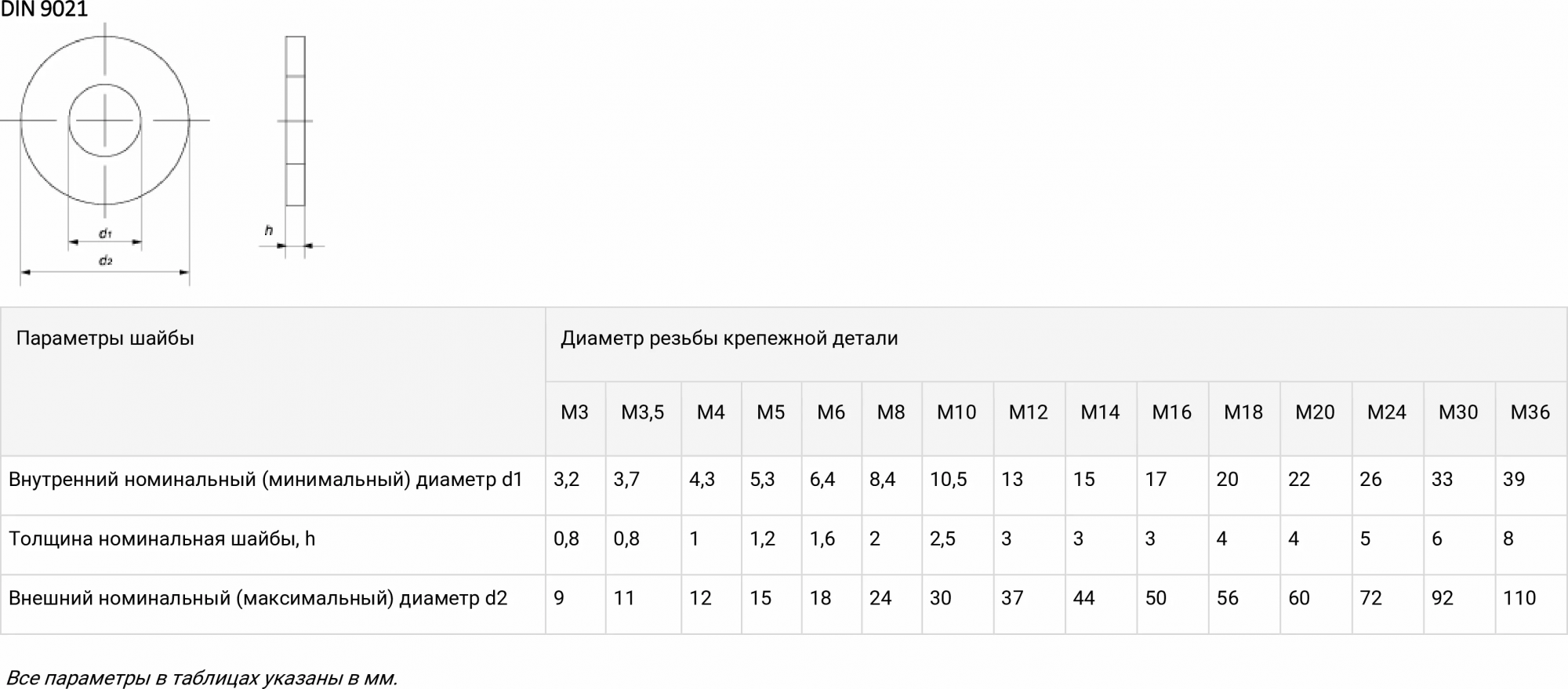Screen dimensions: 1568x689
Task: Click the M3,5 column header
Action: 642,412
